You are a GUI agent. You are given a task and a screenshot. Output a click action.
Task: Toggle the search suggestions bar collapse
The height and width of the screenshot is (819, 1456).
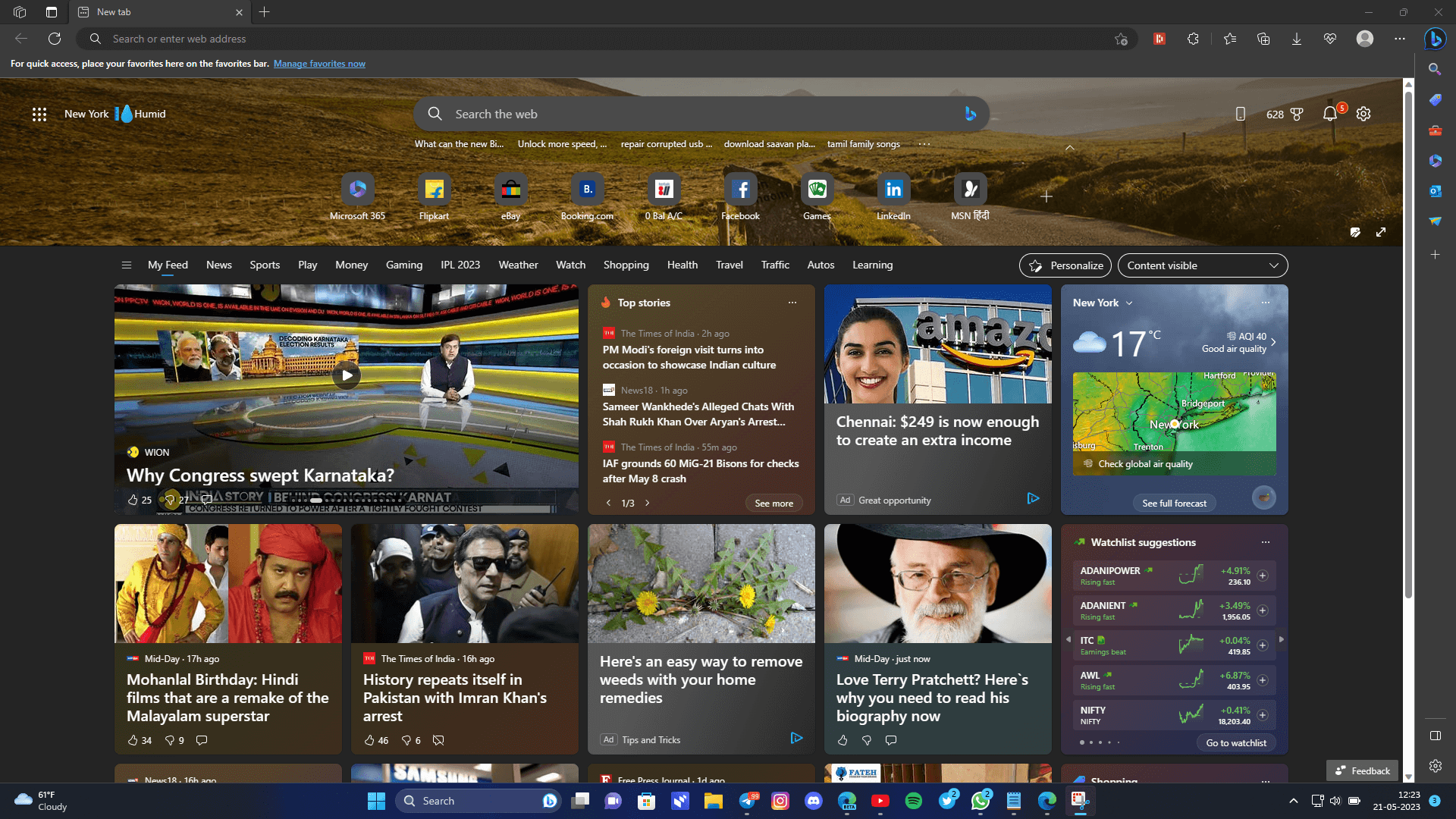click(1071, 147)
